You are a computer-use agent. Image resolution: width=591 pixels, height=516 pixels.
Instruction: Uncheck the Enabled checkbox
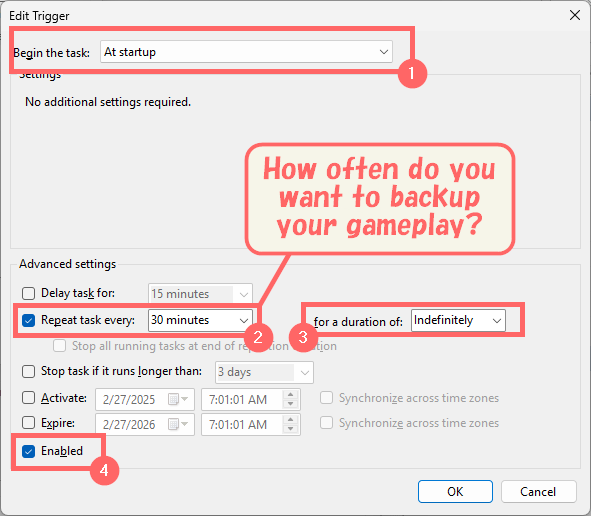coord(28,451)
